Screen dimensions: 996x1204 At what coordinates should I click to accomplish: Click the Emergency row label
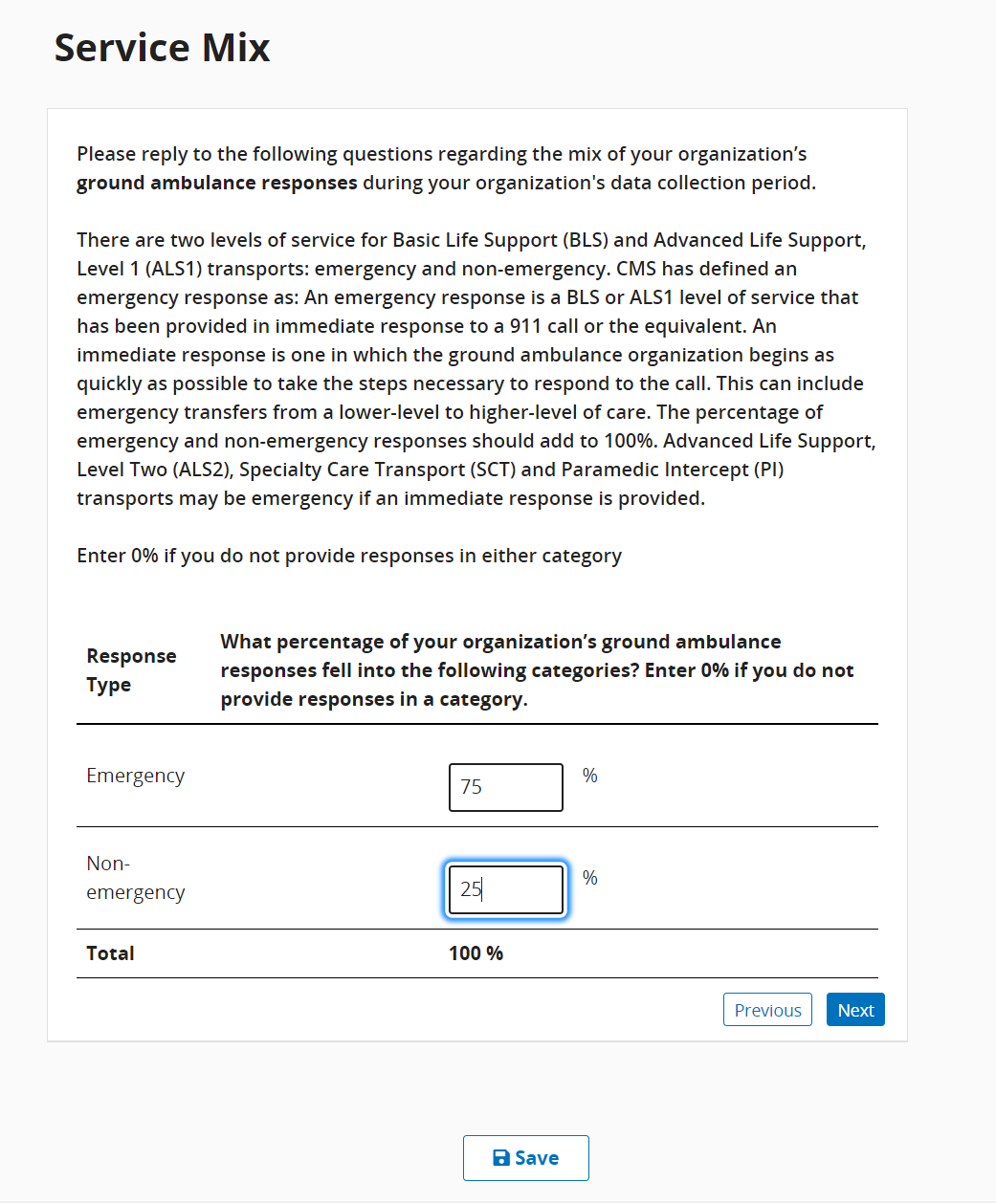135,776
